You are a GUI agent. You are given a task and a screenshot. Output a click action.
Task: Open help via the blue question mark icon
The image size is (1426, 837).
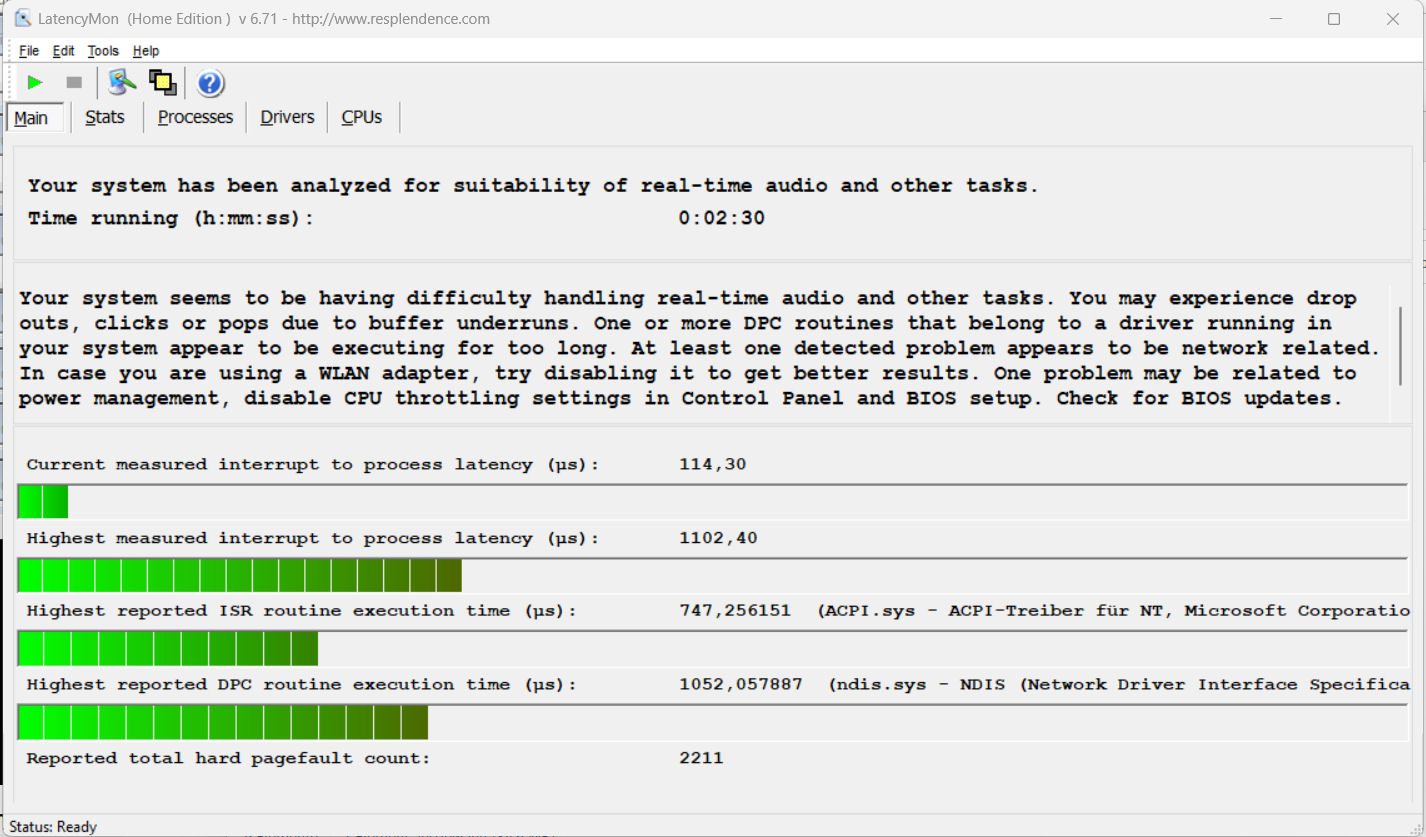click(x=210, y=82)
